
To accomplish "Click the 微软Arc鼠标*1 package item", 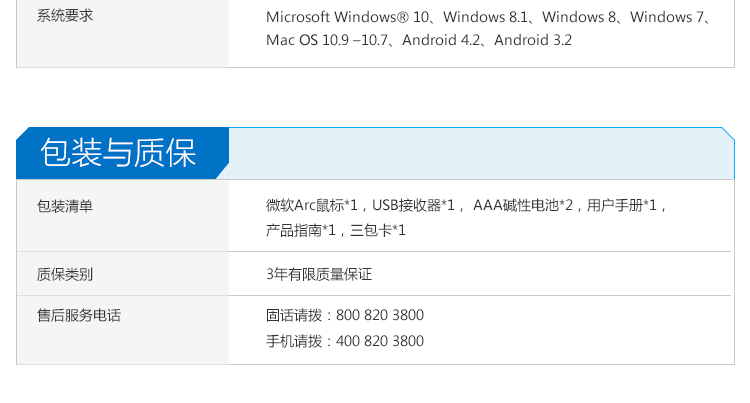I will click(x=312, y=206).
